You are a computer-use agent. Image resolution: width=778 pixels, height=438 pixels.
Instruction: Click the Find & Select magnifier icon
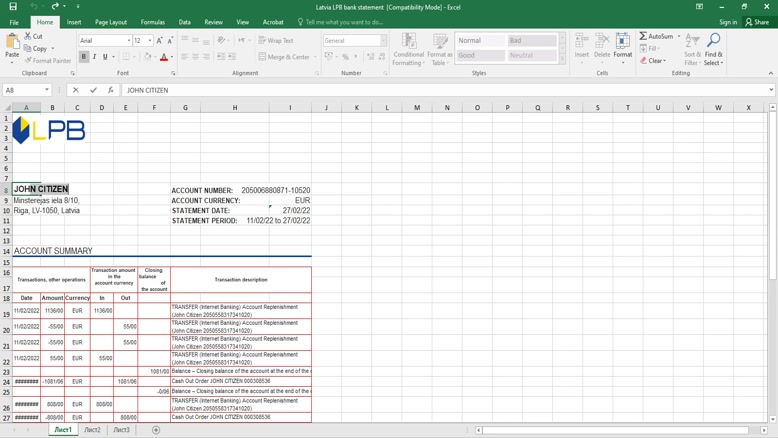[713, 41]
